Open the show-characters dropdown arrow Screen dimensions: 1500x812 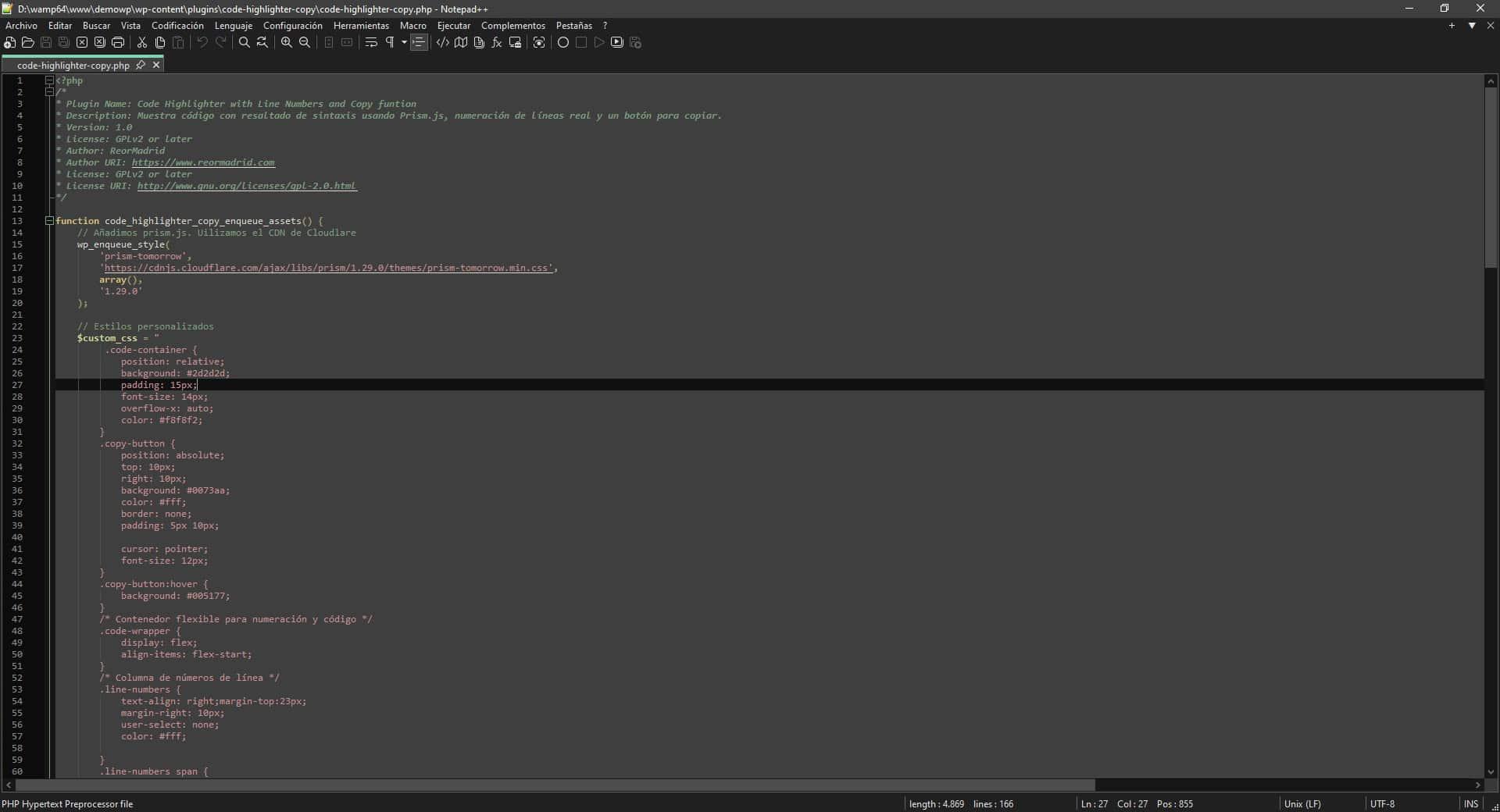404,42
